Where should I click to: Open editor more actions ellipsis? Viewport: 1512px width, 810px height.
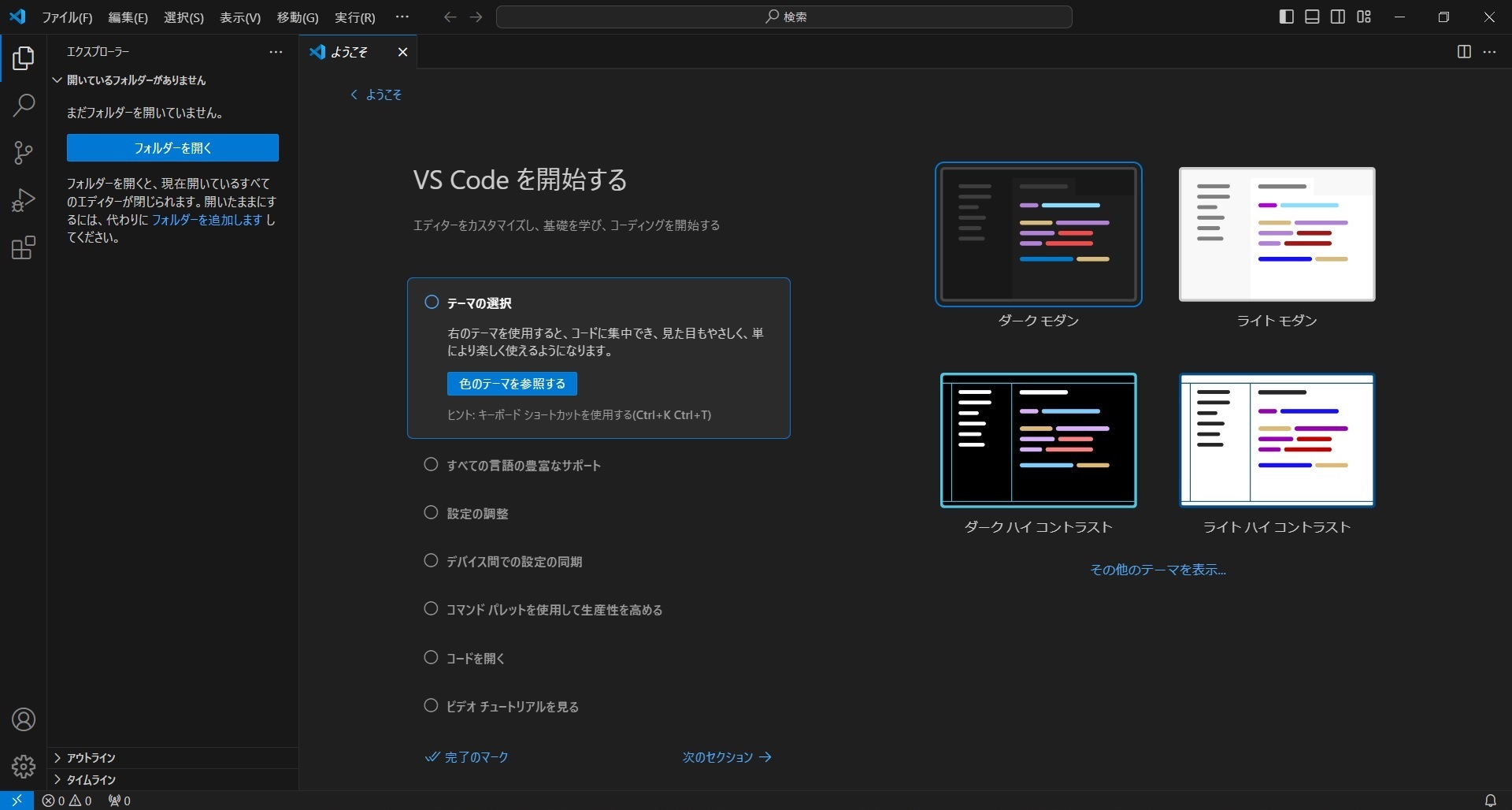[x=1490, y=52]
